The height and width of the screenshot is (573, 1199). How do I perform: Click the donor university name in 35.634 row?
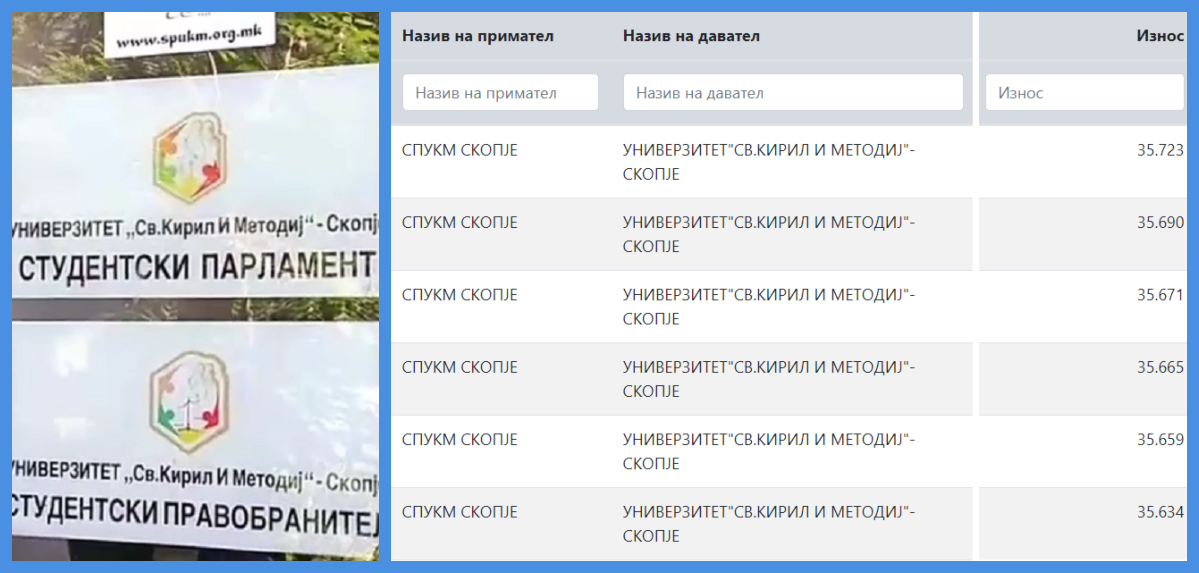point(769,524)
